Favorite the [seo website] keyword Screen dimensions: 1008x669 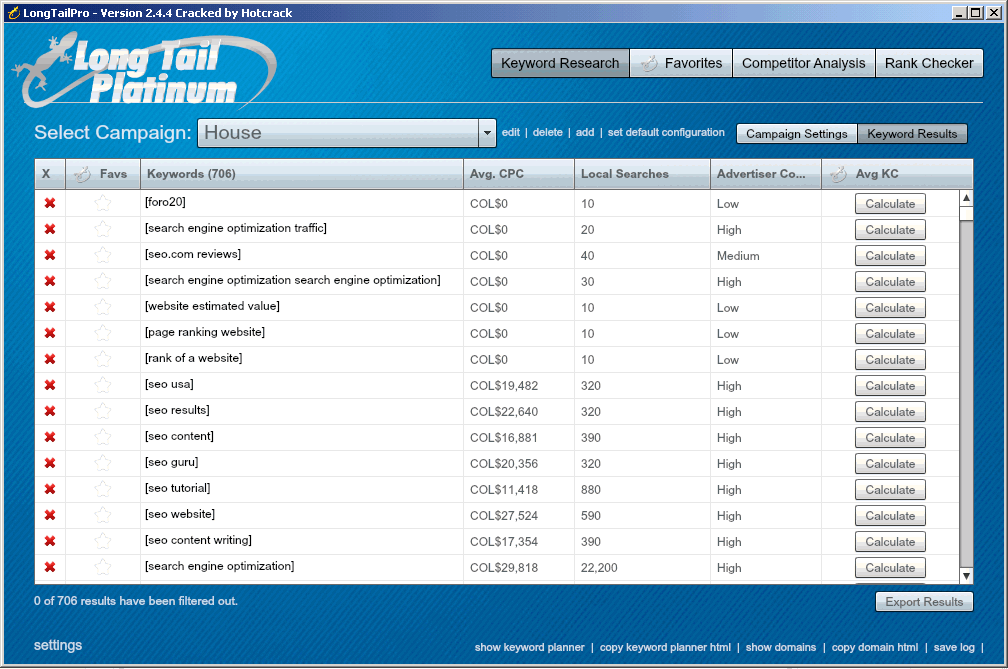[x=103, y=515]
